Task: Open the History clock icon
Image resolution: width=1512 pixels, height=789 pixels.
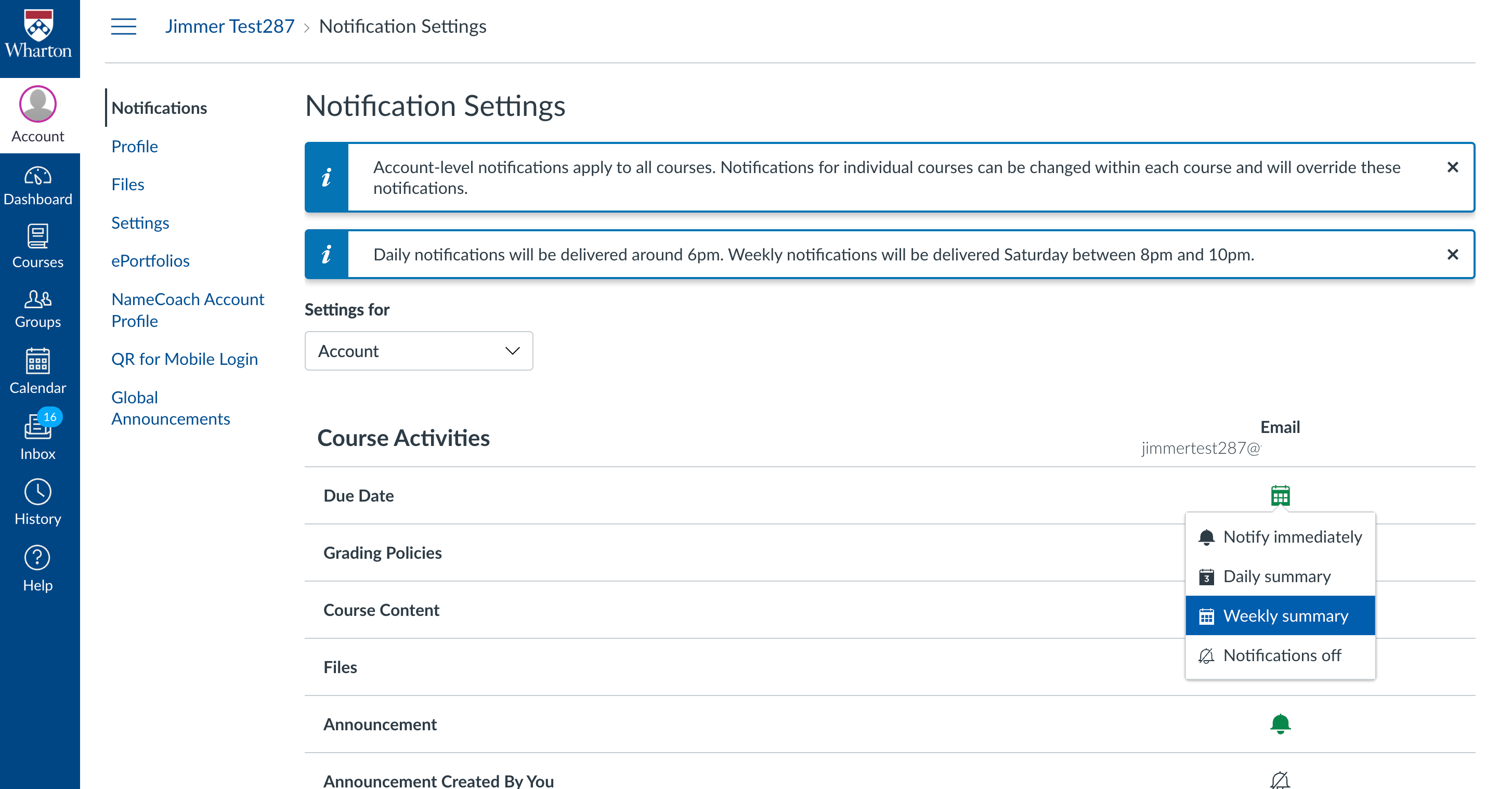Action: coord(38,502)
